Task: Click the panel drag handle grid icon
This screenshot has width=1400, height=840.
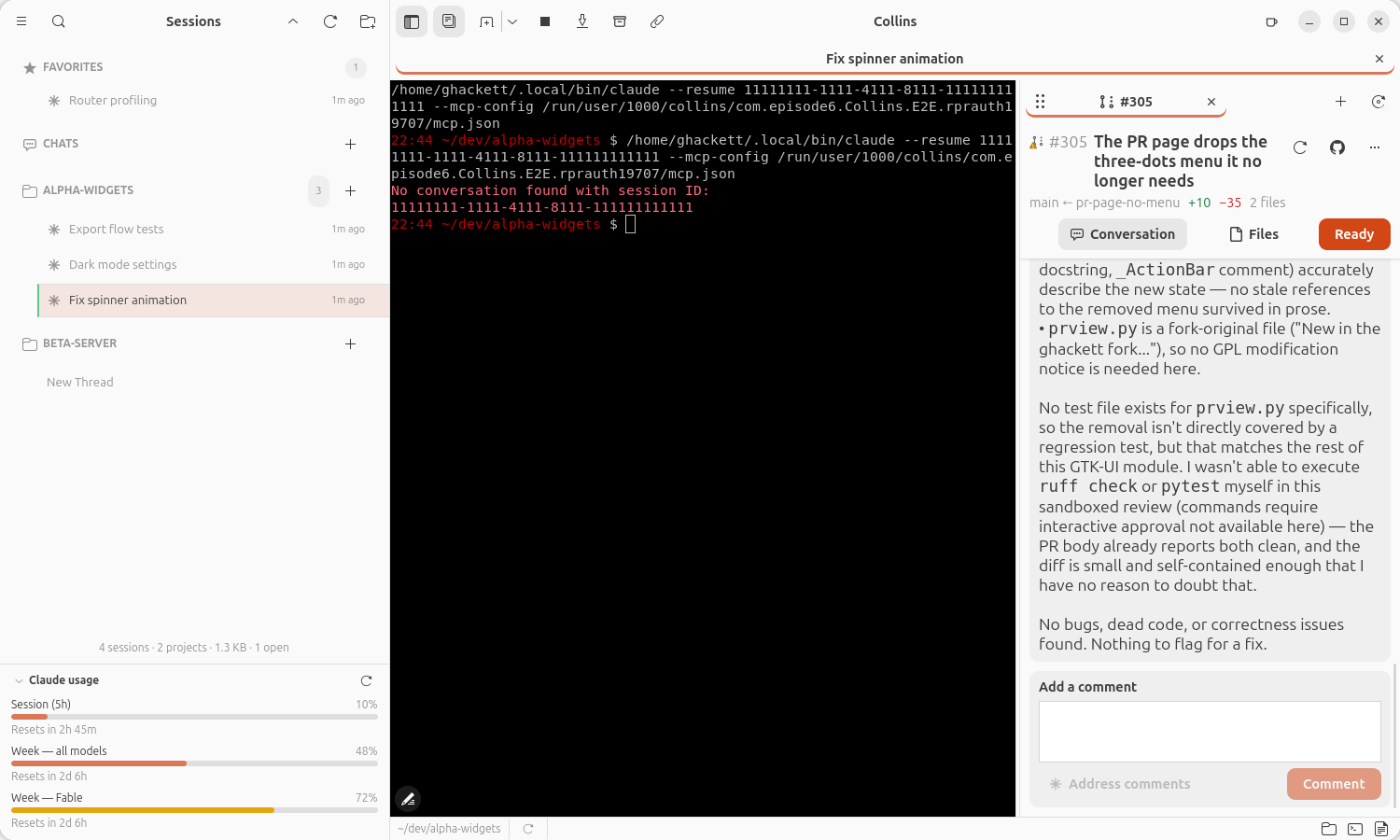Action: pyautogui.click(x=1040, y=102)
